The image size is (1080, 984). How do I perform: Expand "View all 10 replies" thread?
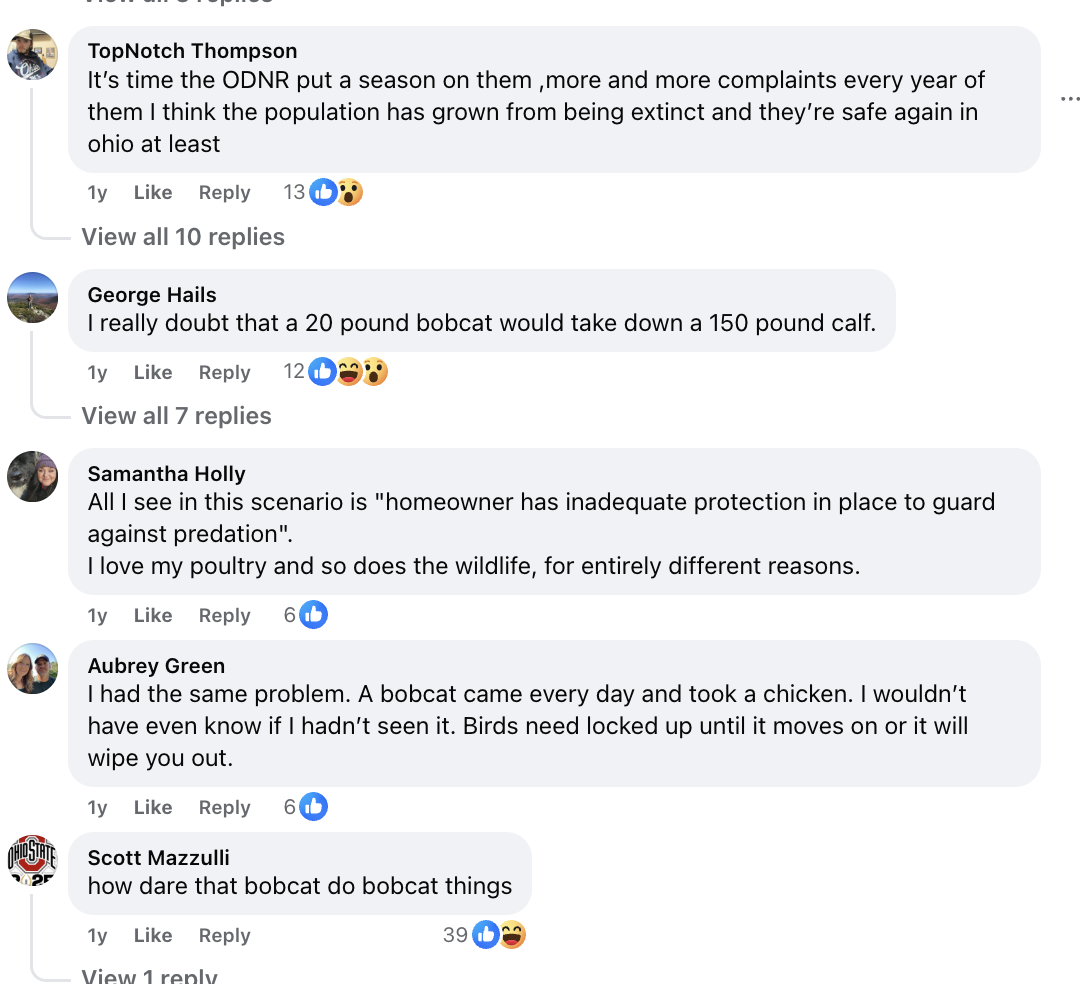click(x=183, y=237)
